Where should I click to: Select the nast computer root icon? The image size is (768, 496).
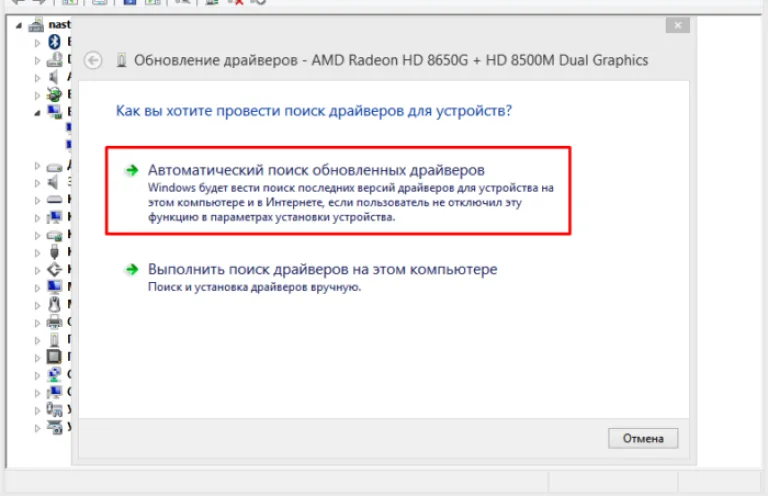coord(36,24)
